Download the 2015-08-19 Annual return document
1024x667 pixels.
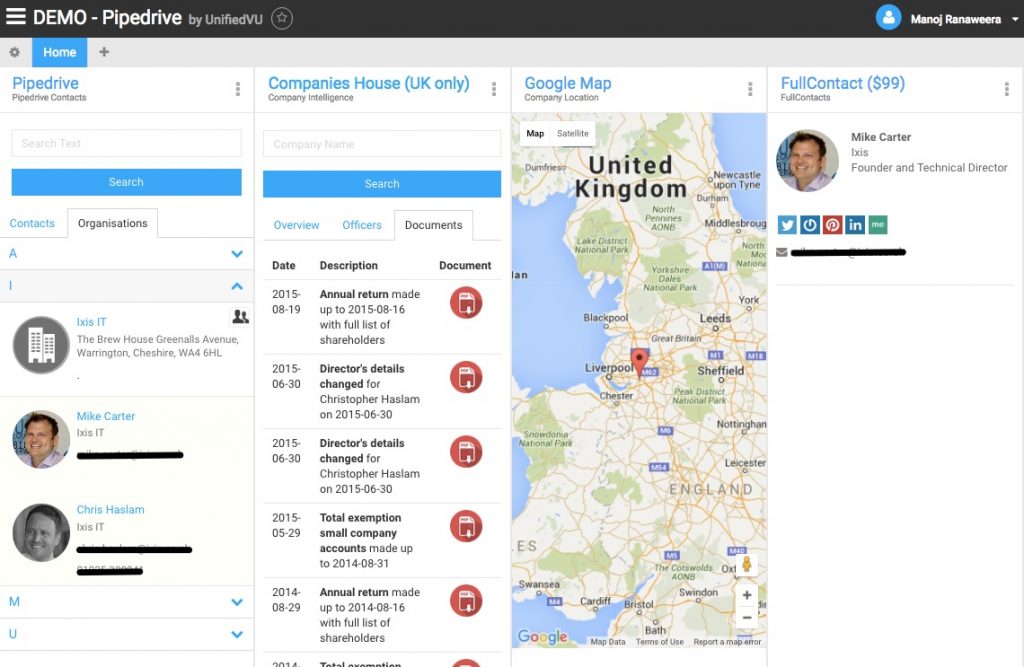(x=466, y=303)
